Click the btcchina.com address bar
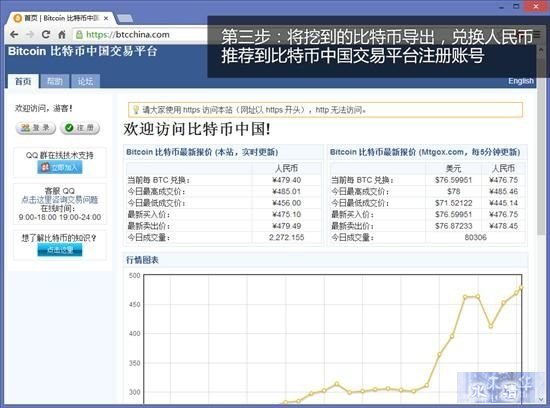550x408 pixels. point(140,34)
